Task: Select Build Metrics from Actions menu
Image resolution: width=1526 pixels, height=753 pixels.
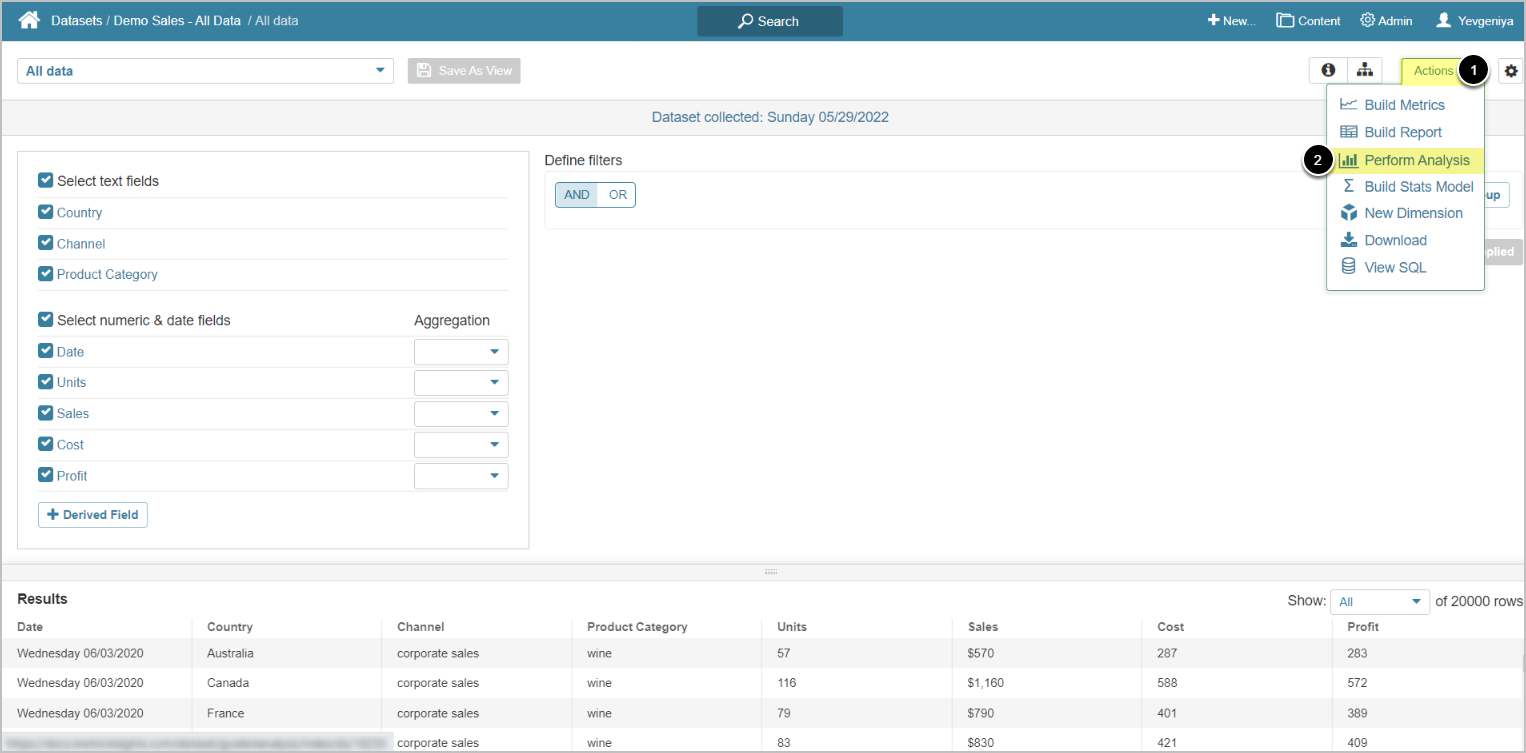Action: pos(1403,105)
